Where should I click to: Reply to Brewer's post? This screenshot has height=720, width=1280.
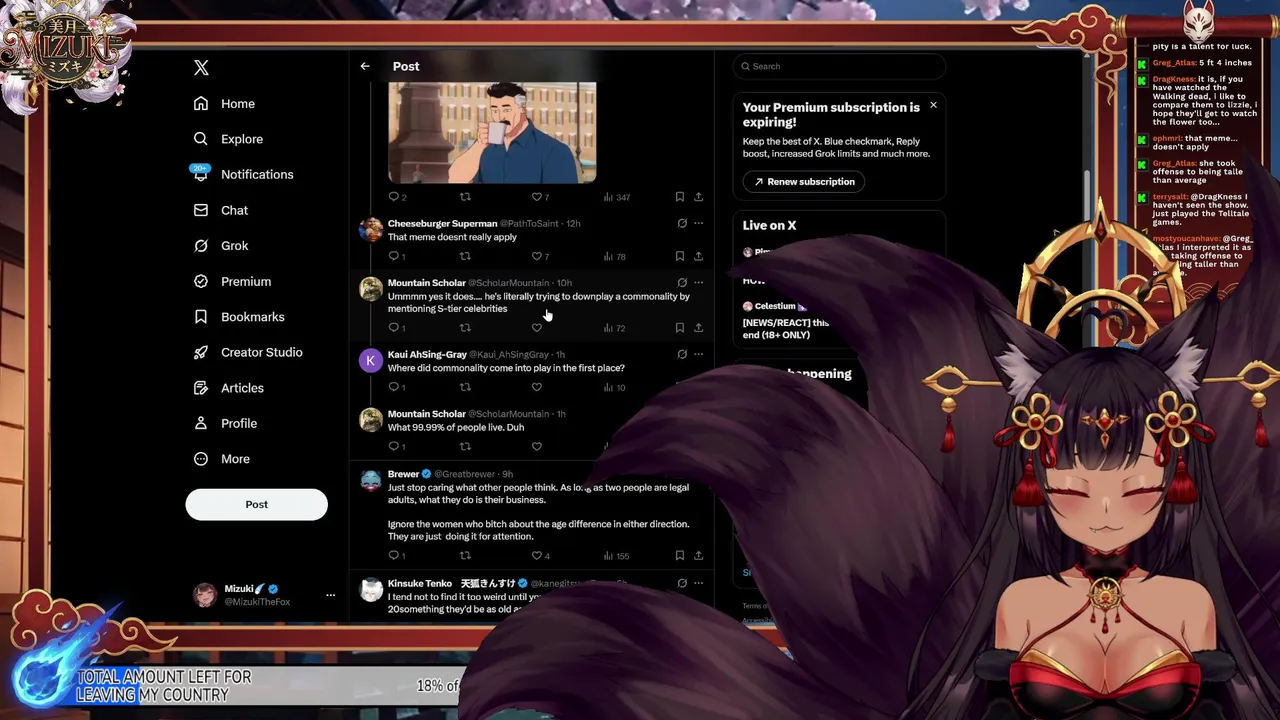[396, 556]
